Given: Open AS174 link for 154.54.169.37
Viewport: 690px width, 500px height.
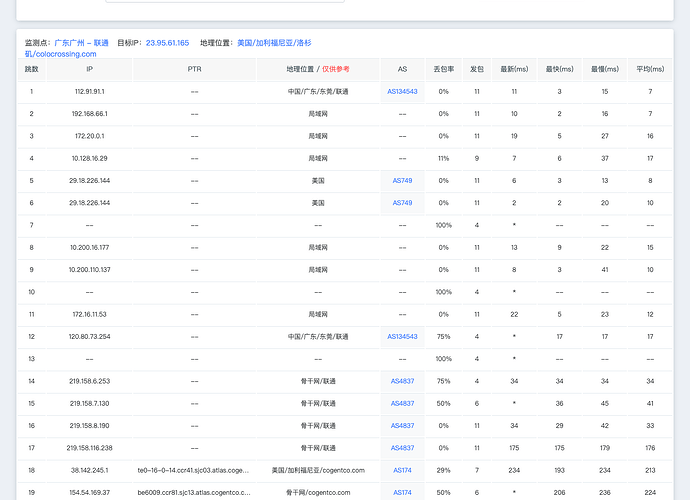Looking at the screenshot, I should coord(402,493).
